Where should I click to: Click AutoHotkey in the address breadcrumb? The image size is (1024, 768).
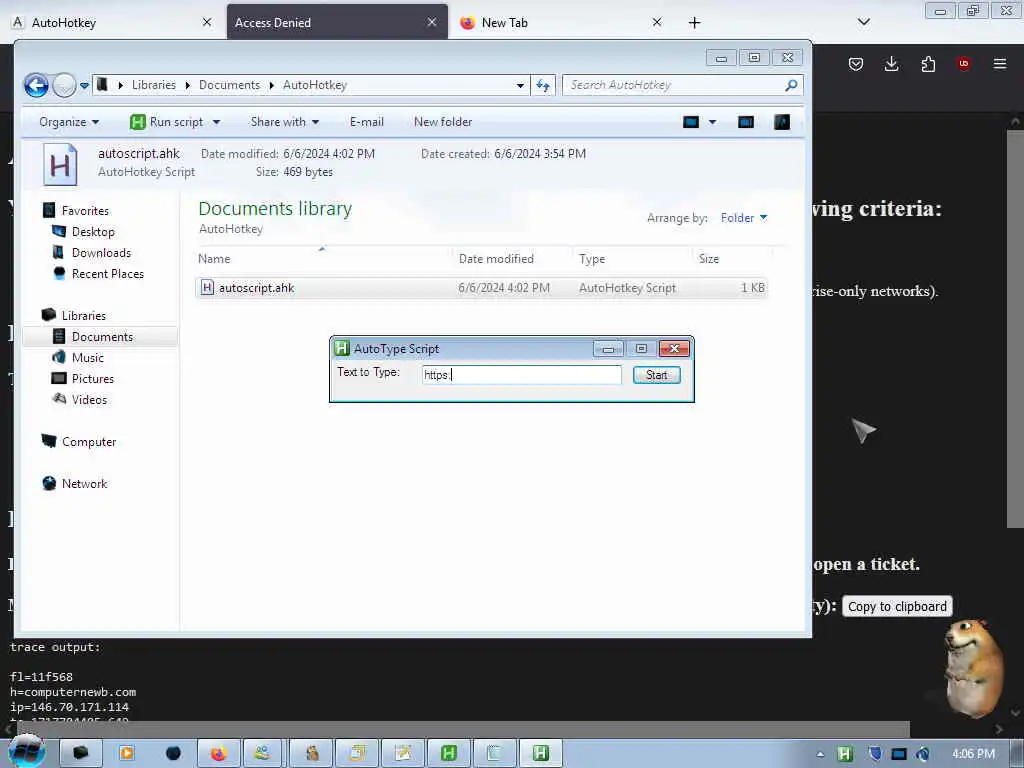click(315, 85)
